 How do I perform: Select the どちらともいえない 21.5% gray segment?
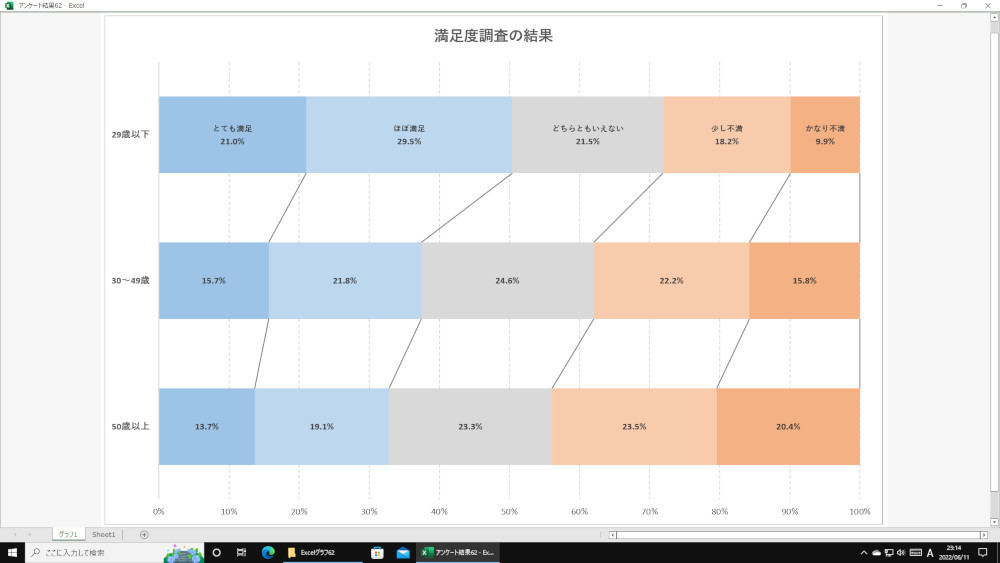point(587,135)
